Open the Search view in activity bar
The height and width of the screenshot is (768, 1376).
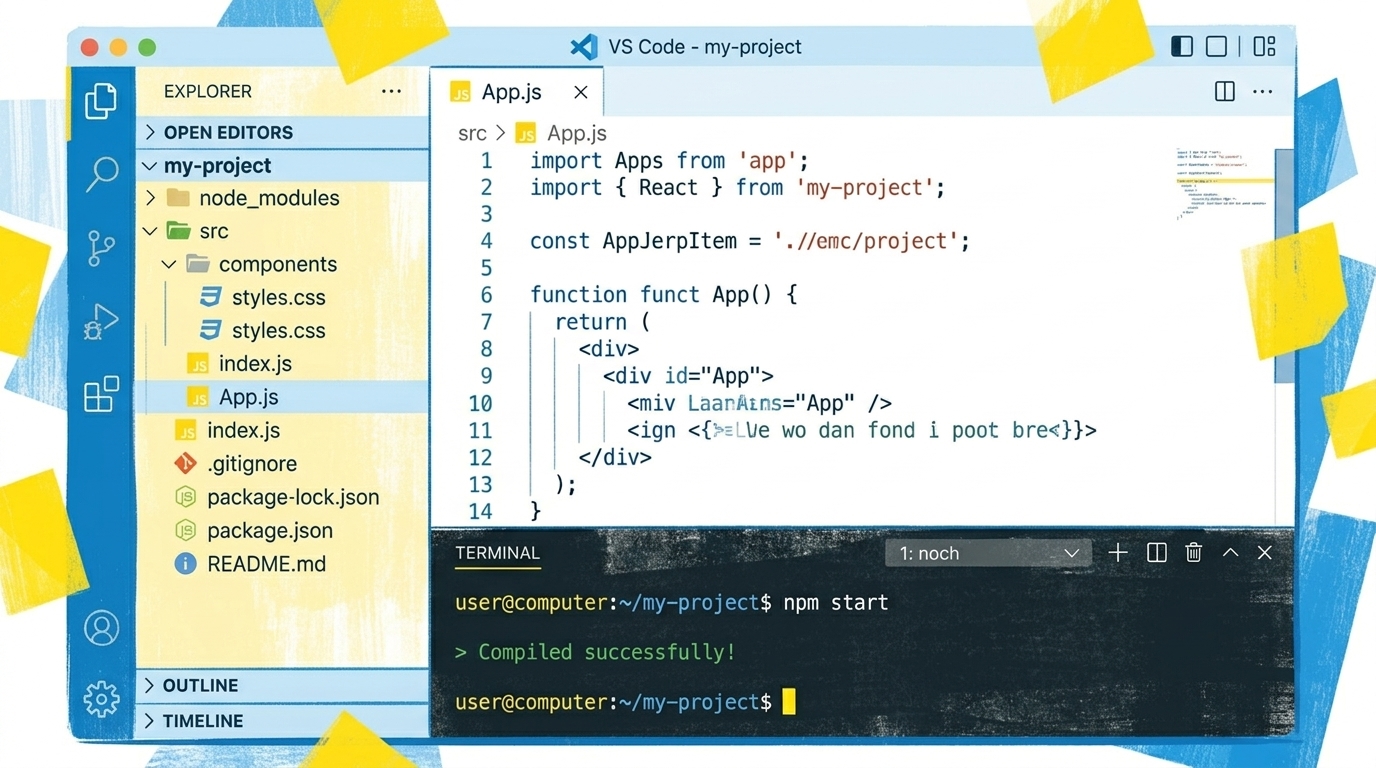(x=101, y=174)
